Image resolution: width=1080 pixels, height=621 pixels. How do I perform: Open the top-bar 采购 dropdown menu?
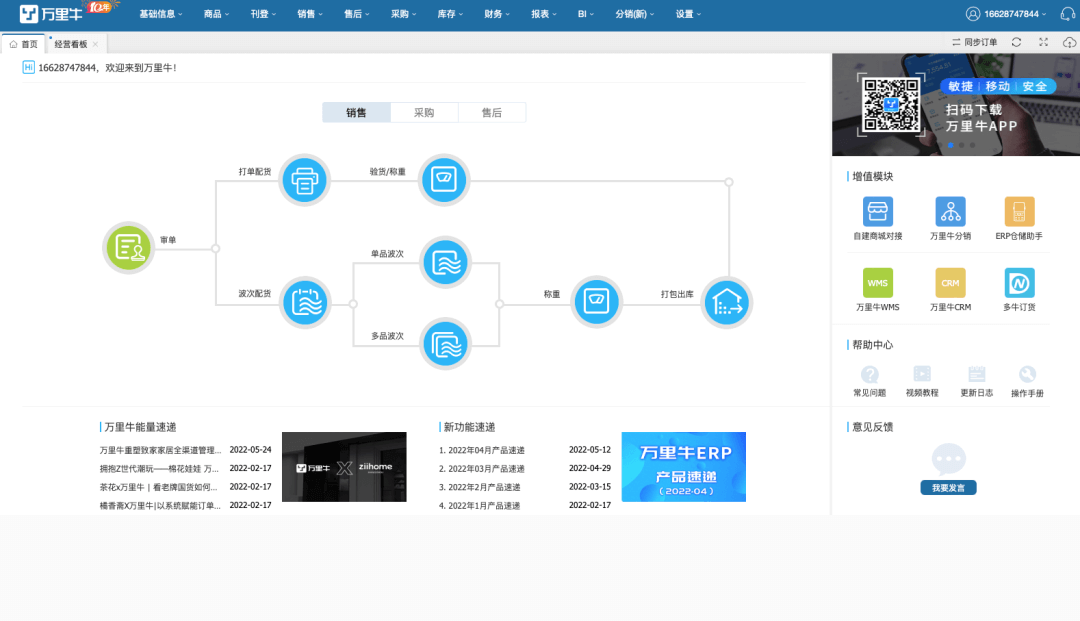[404, 14]
